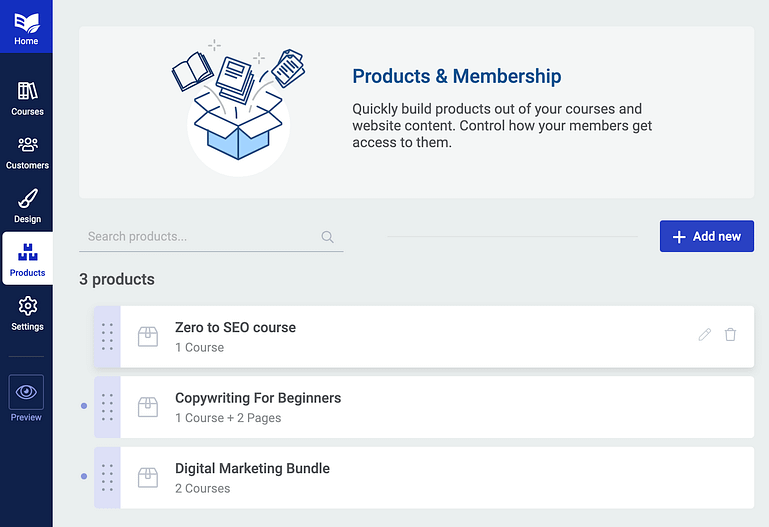Open the Customers section
The width and height of the screenshot is (769, 527).
(x=27, y=153)
